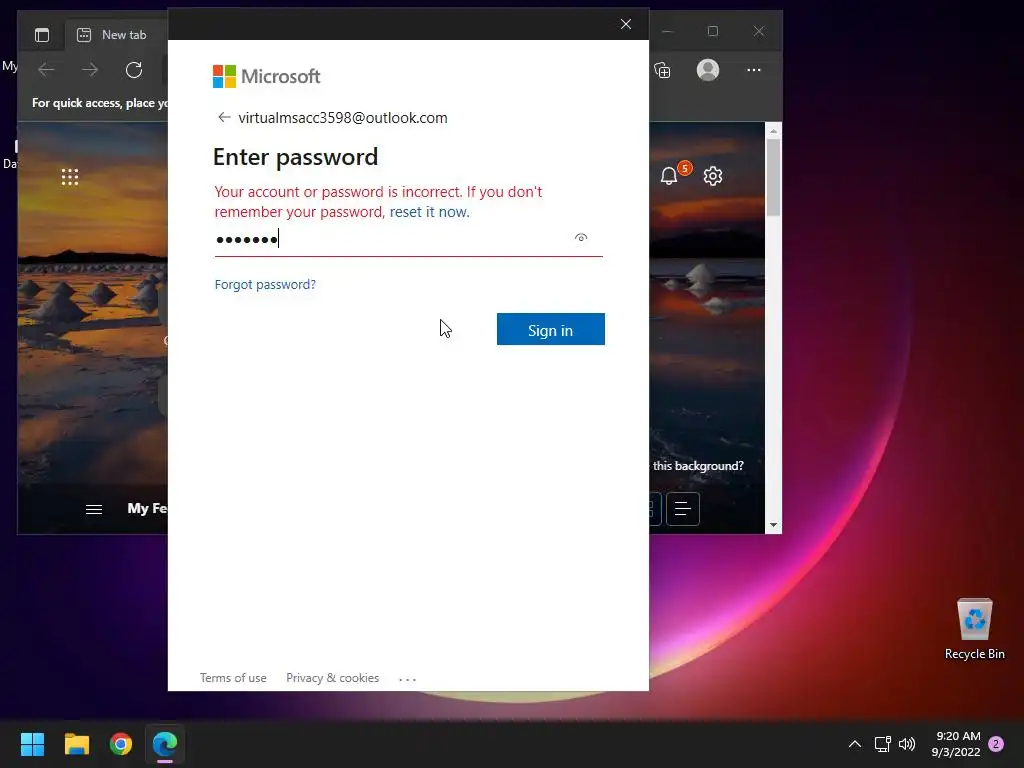Click the back arrow beside the email address

tap(224, 118)
